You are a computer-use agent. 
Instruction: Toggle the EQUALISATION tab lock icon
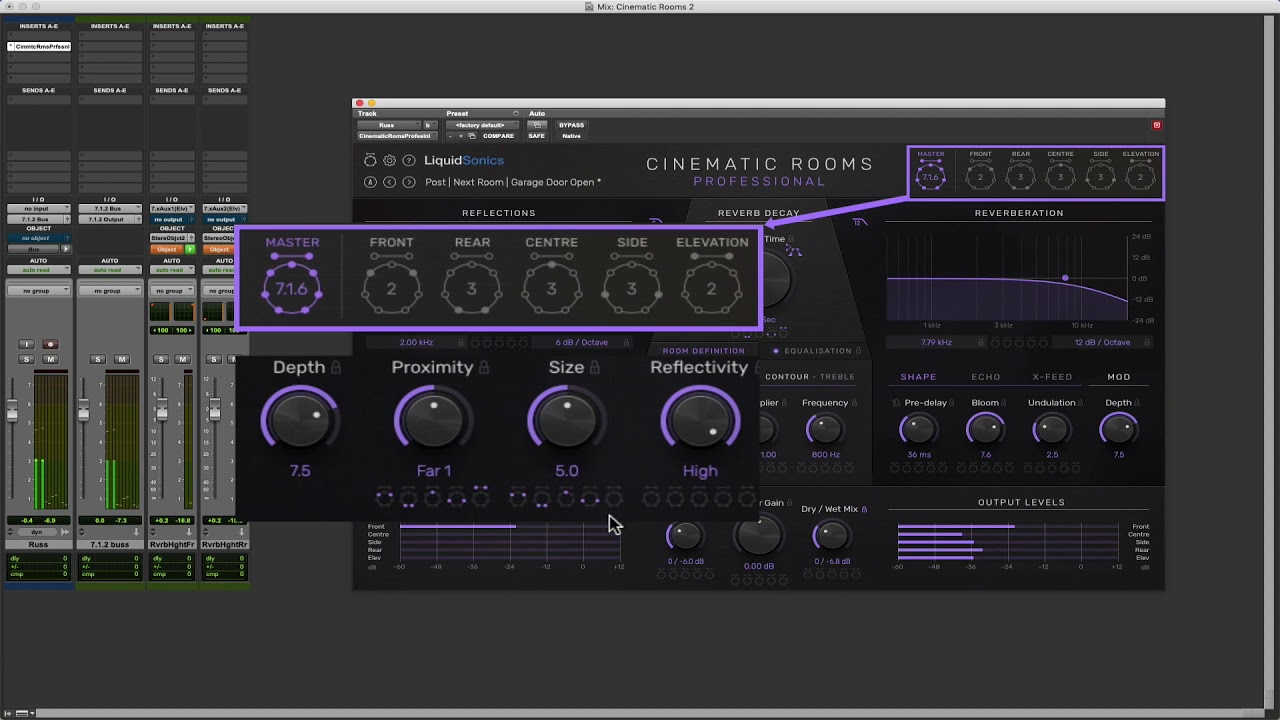[x=860, y=351]
